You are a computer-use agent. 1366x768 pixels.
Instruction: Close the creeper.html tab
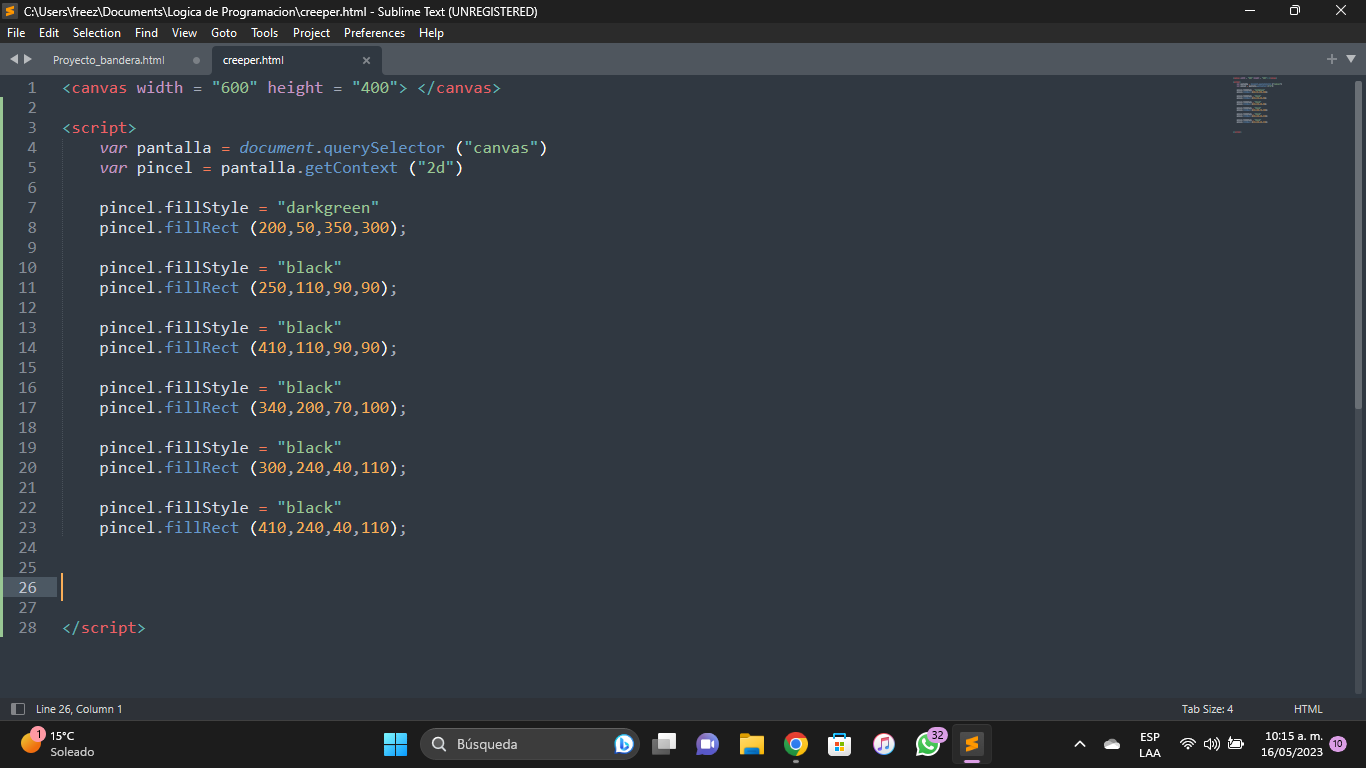(366, 60)
